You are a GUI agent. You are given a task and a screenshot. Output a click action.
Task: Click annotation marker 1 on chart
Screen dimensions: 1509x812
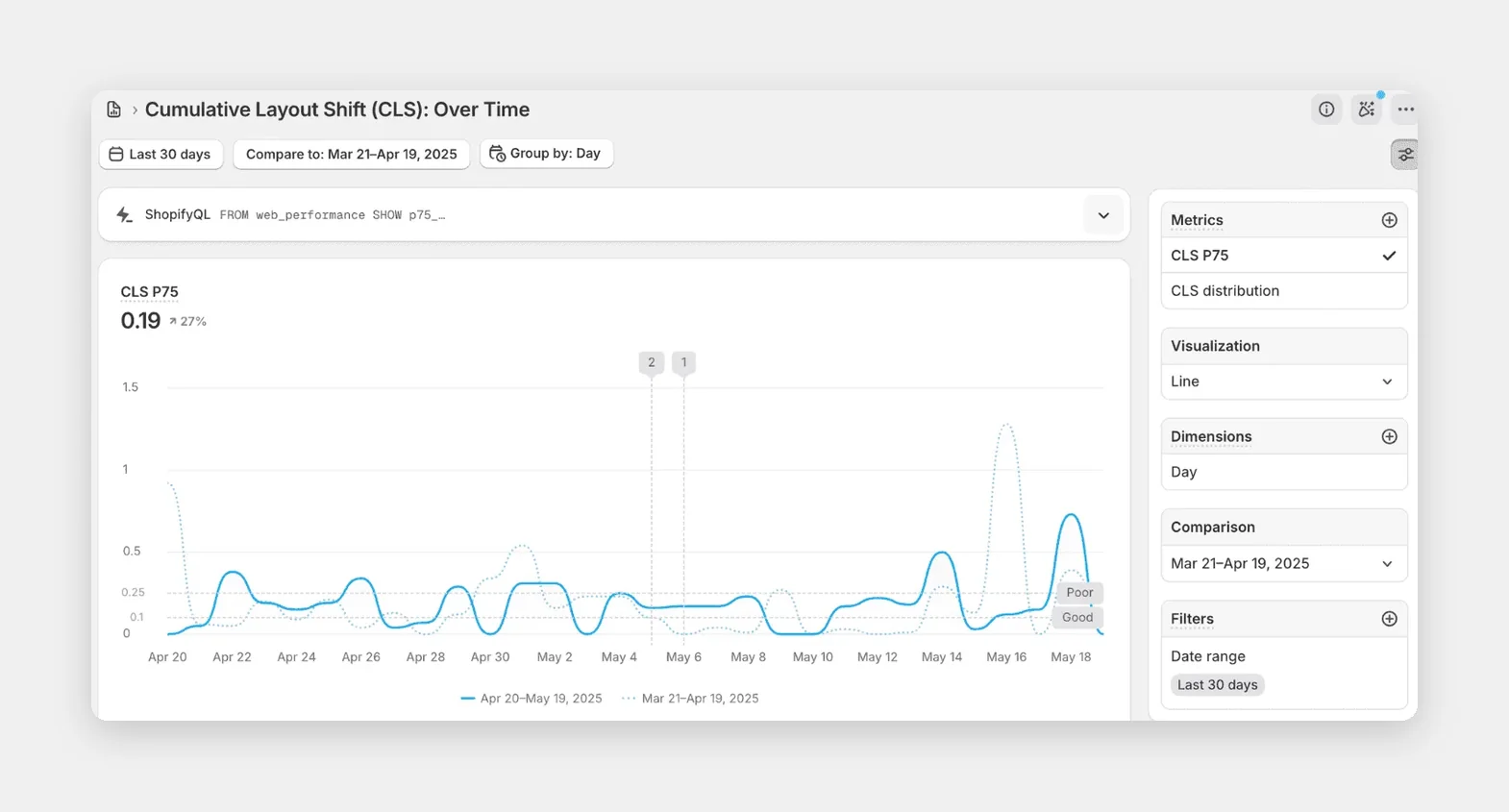(683, 362)
